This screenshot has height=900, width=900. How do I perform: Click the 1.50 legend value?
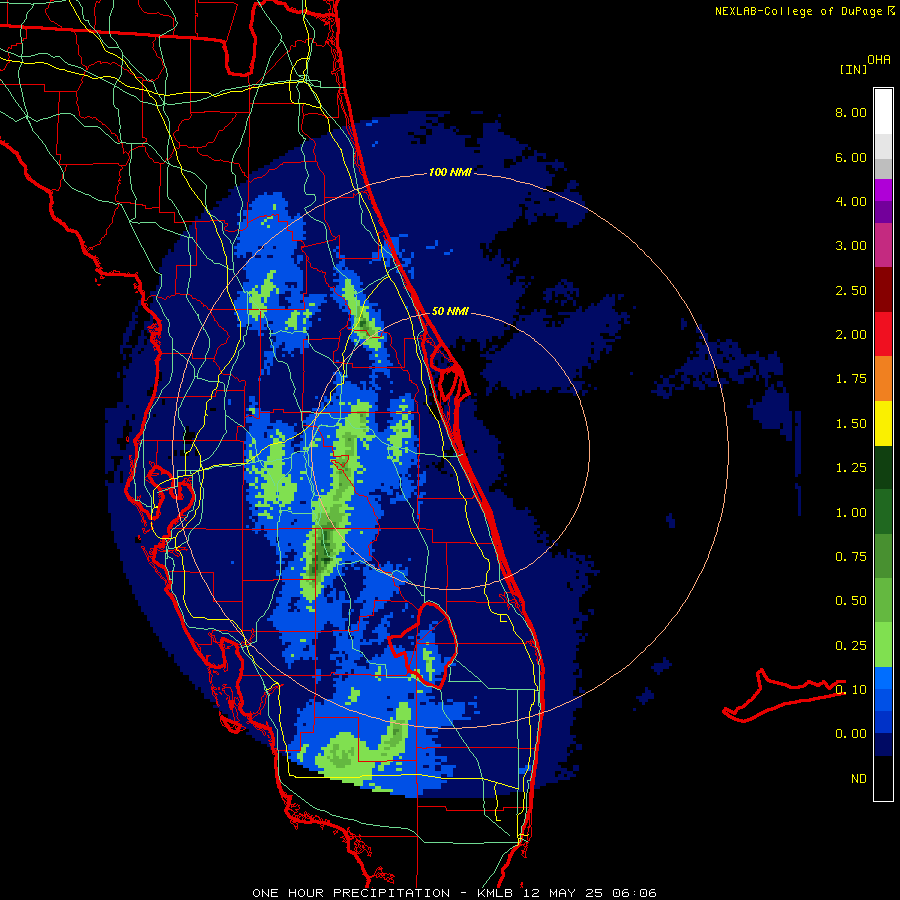pos(851,424)
